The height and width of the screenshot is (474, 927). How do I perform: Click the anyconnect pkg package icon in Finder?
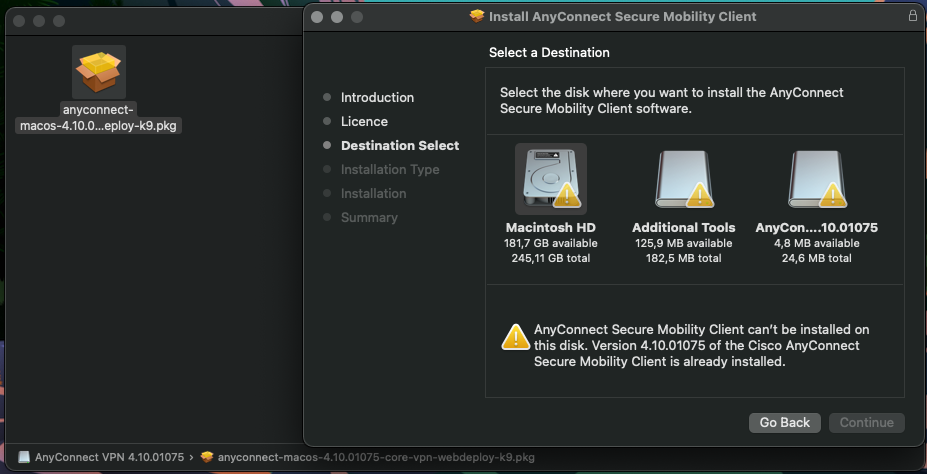99,72
